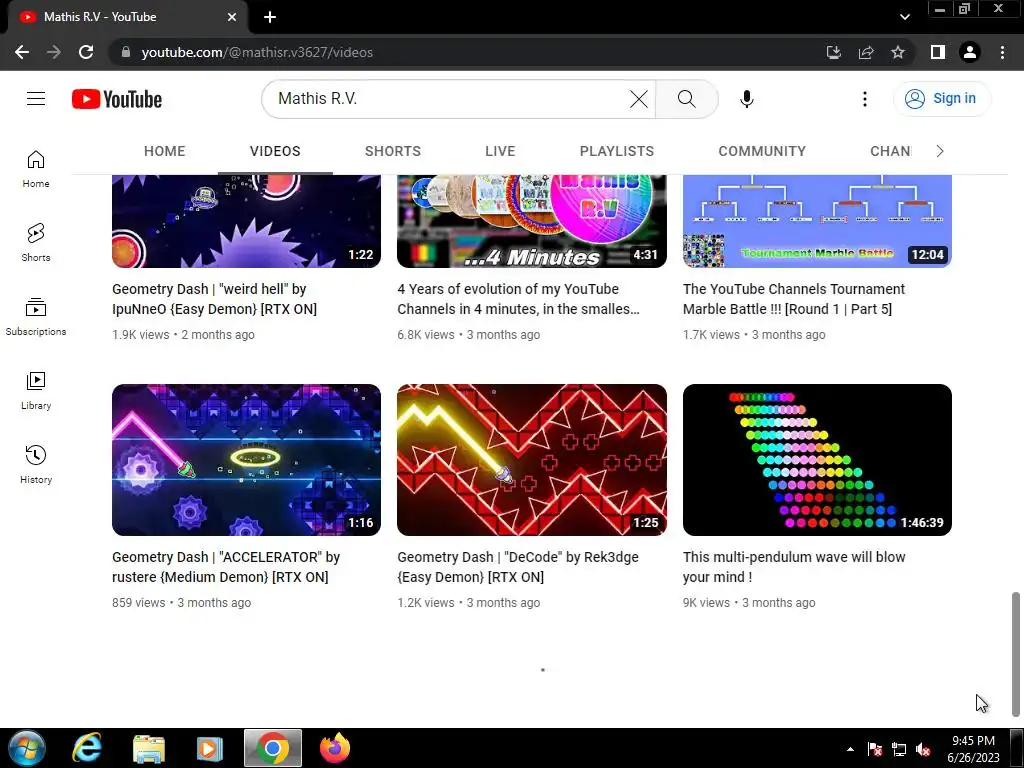Open multi-pendulum wave video title

[x=794, y=567]
